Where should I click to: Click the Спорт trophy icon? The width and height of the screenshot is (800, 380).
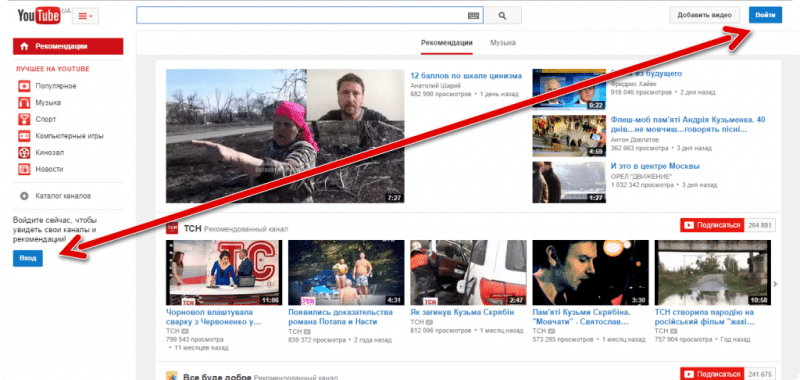pyautogui.click(x=24, y=119)
